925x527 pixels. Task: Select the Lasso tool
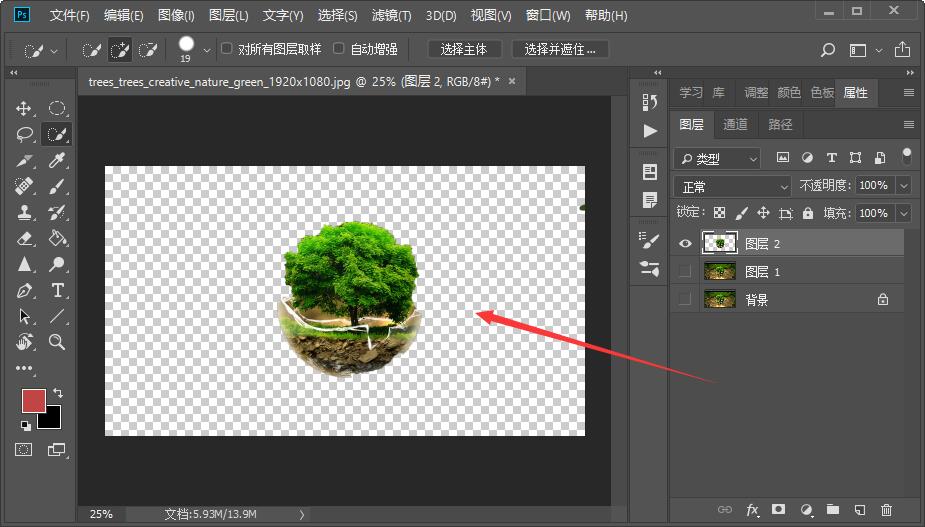(x=24, y=135)
